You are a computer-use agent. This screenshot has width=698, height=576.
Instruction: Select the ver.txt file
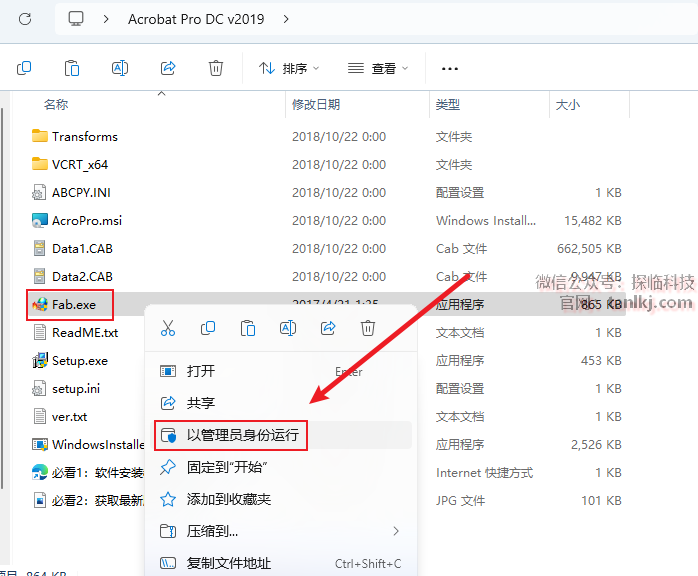(59, 417)
